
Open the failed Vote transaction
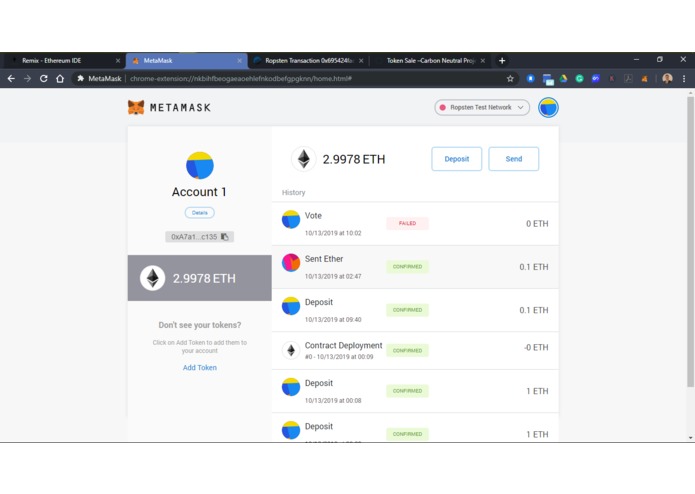(415, 223)
